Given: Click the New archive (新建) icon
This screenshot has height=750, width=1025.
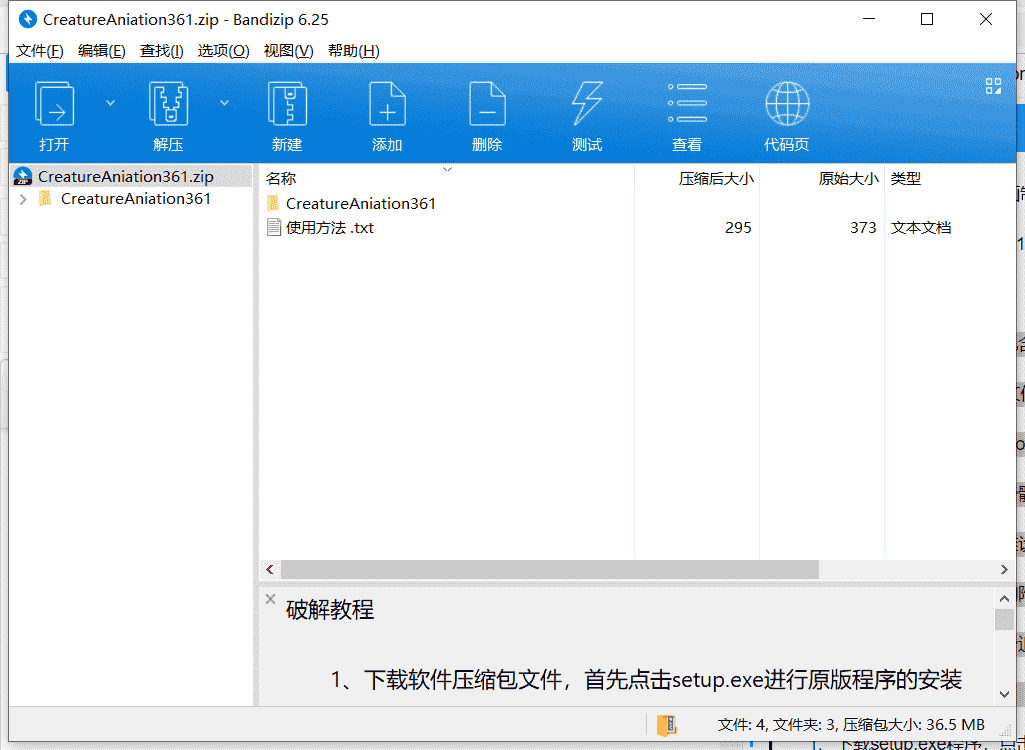Looking at the screenshot, I should [x=287, y=104].
